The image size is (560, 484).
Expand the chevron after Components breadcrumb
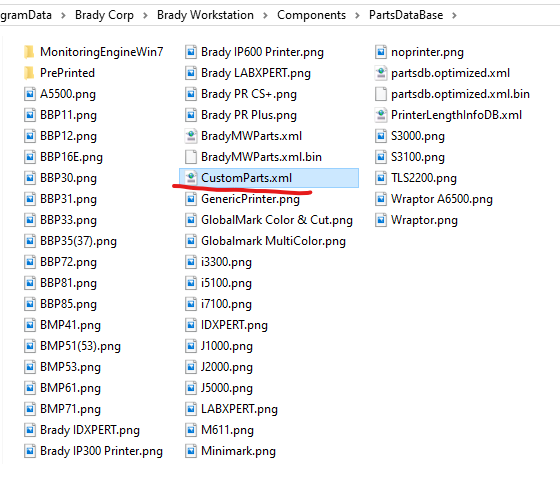357,15
